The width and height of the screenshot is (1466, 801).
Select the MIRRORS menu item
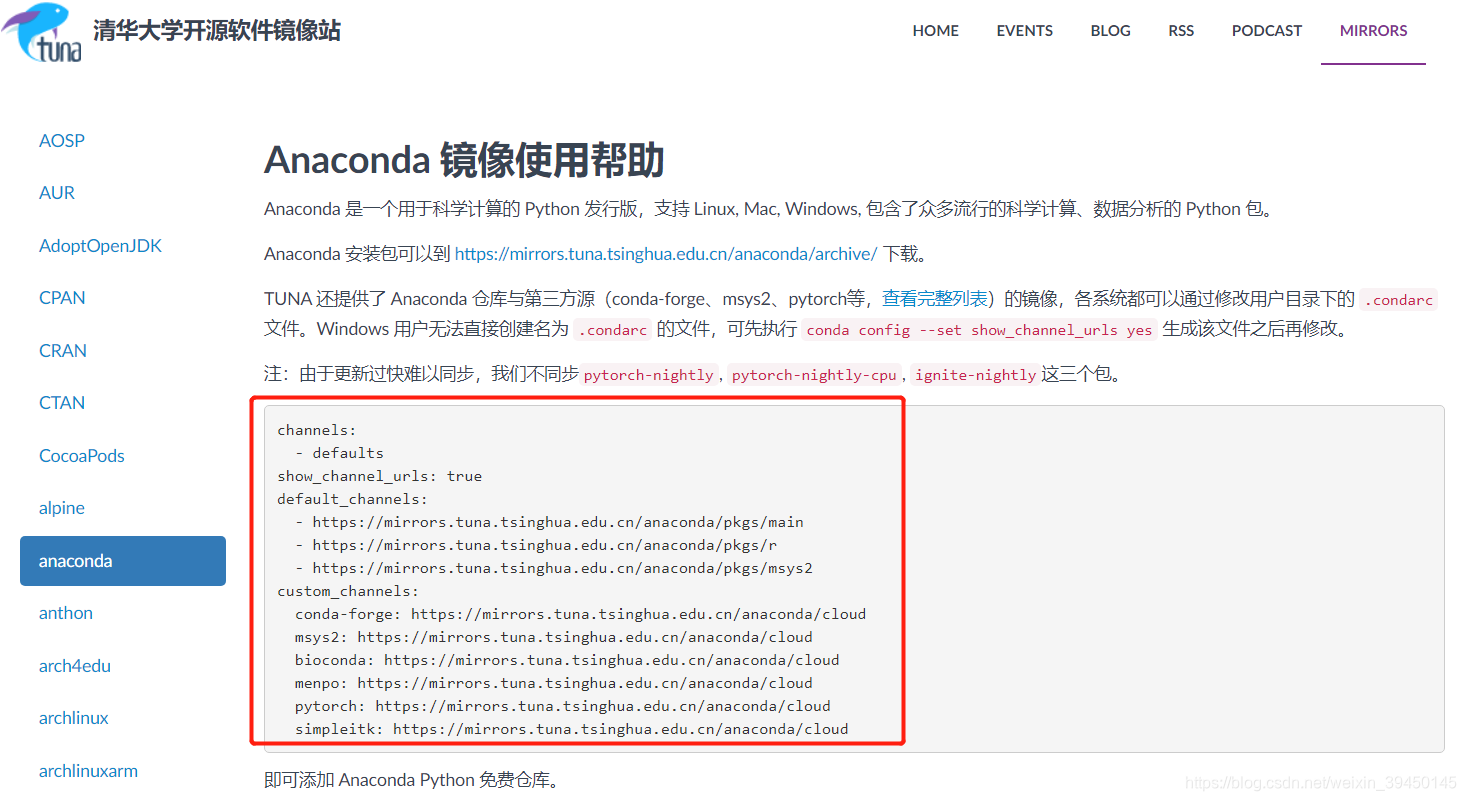click(x=1373, y=31)
